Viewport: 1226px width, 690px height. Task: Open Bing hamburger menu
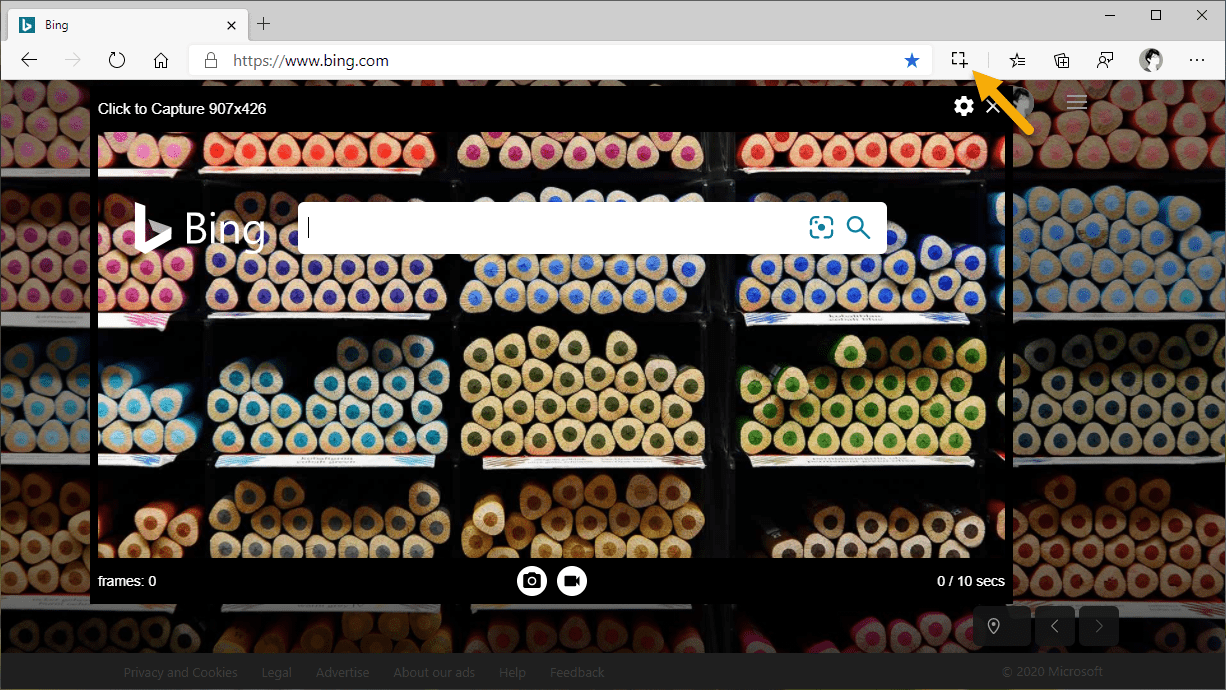coord(1076,103)
